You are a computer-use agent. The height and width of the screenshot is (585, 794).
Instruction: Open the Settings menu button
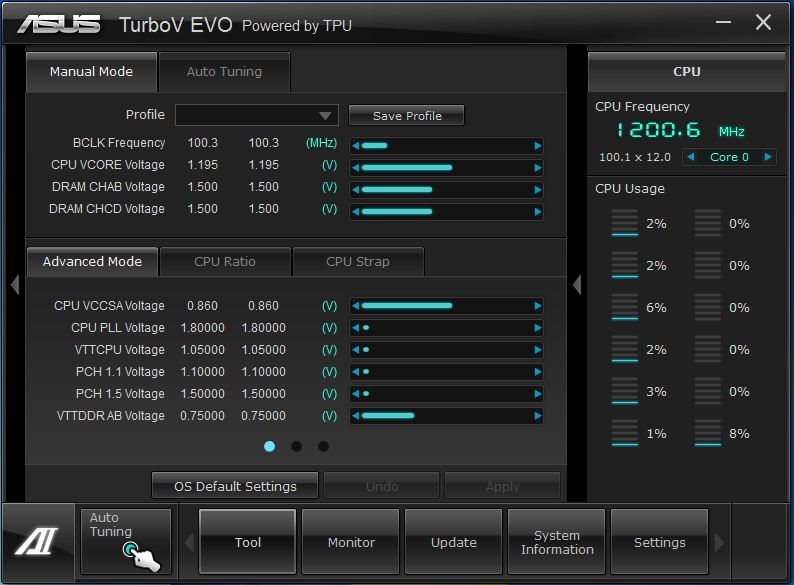pos(659,542)
